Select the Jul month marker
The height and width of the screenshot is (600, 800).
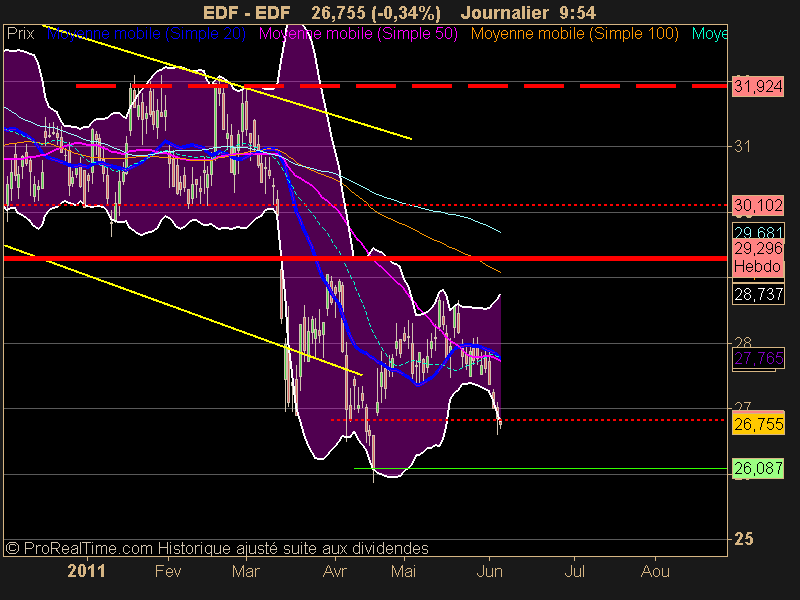click(x=574, y=571)
